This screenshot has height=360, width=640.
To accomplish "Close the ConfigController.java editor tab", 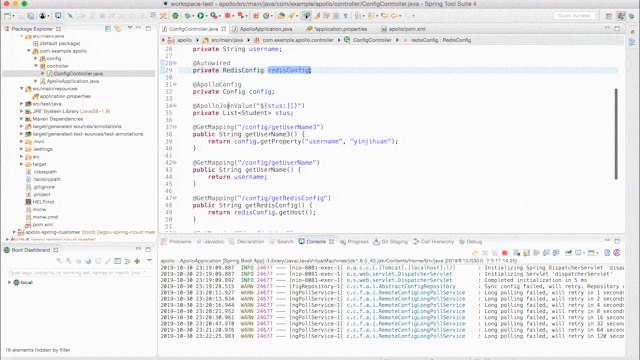I will [224, 29].
